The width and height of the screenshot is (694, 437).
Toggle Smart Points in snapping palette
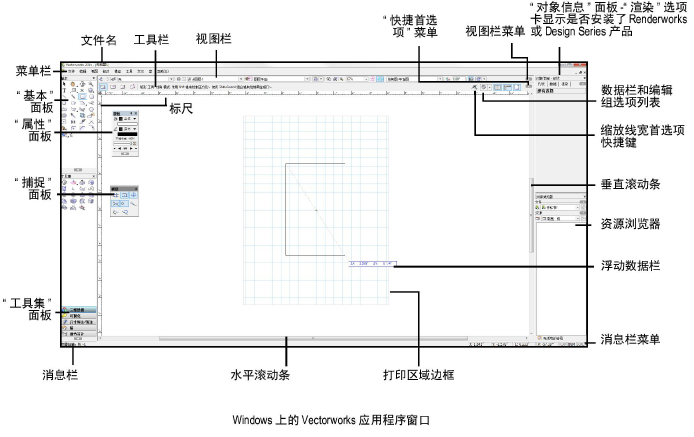tap(124, 204)
